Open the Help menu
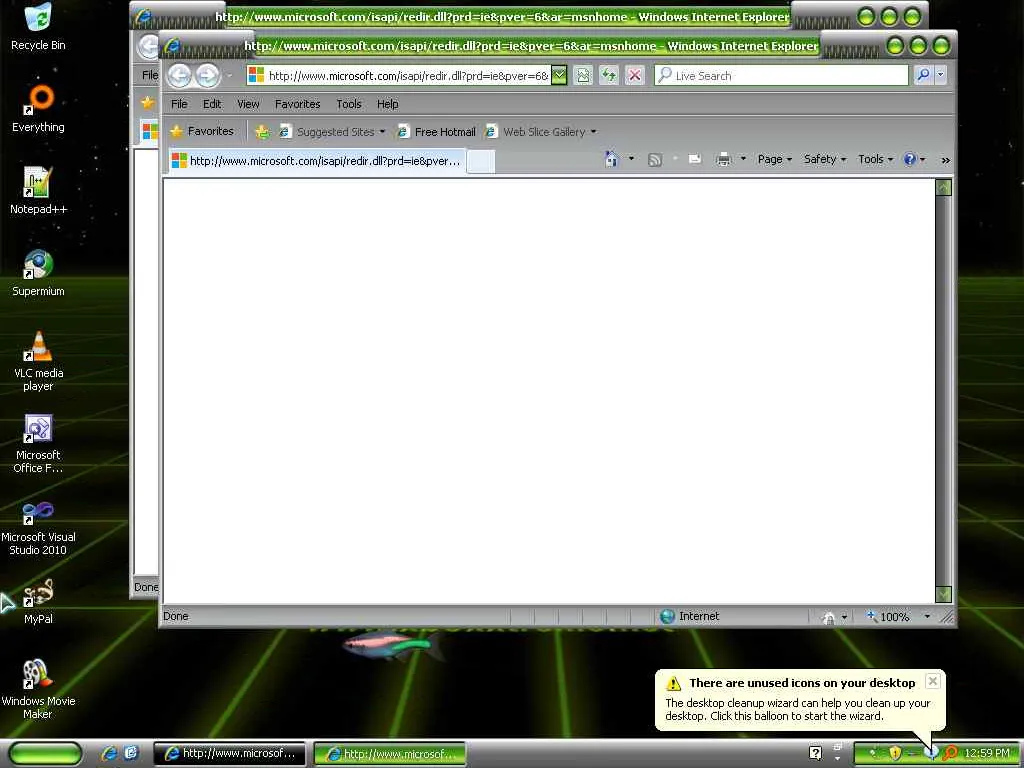The image size is (1024, 768). tap(387, 104)
